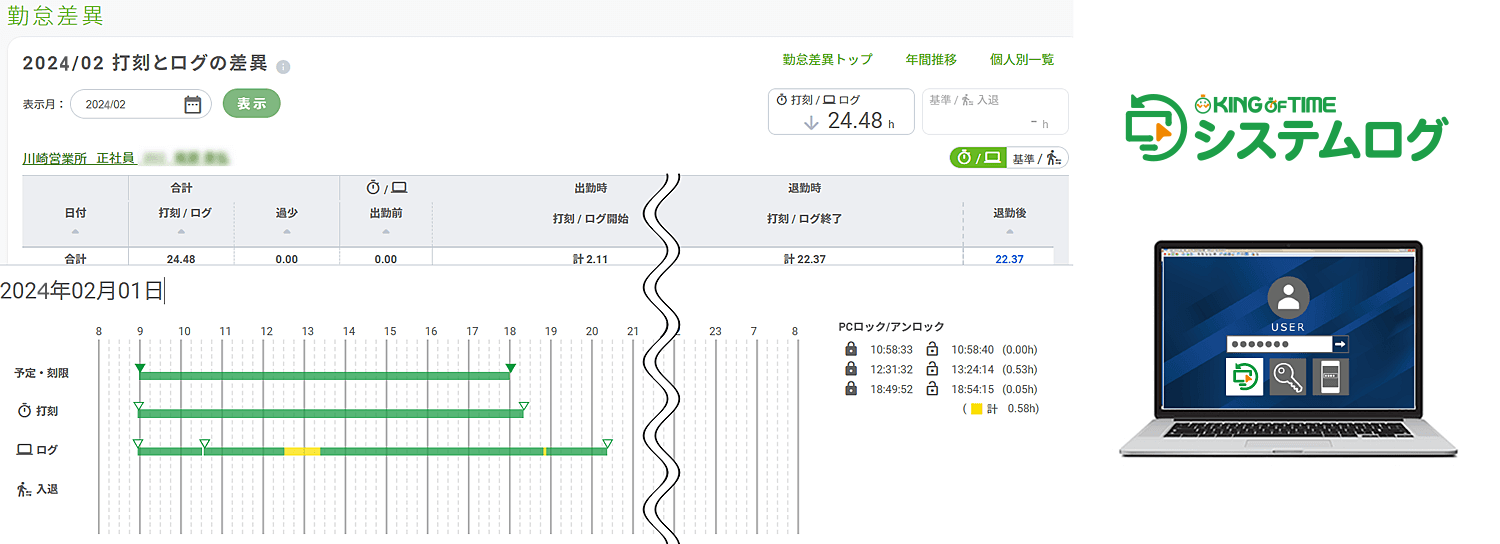
Task: Open the 年間推移 tab link
Action: pos(931,60)
